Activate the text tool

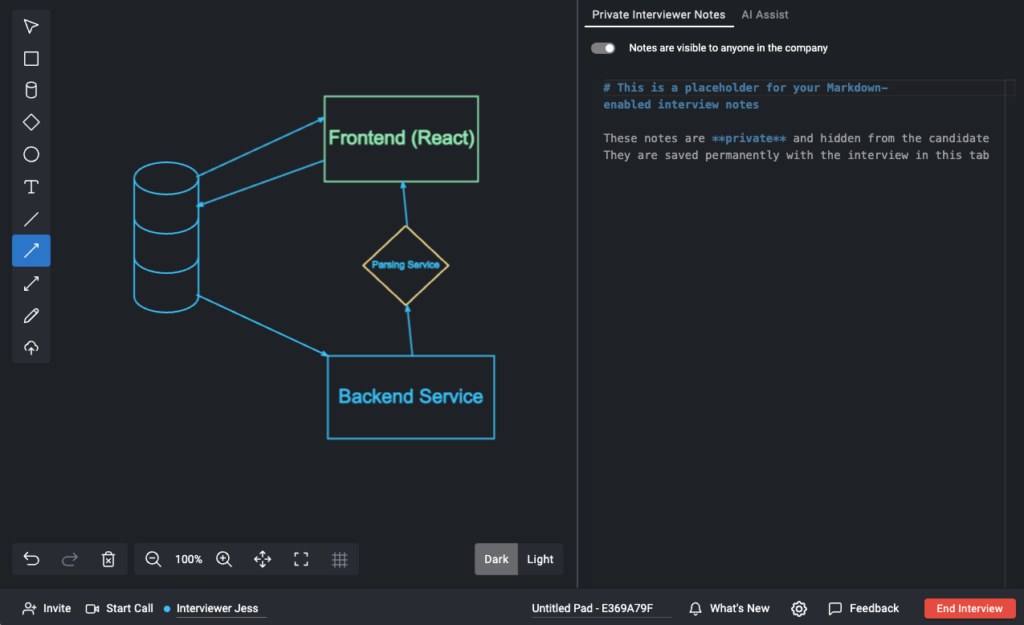(31, 187)
